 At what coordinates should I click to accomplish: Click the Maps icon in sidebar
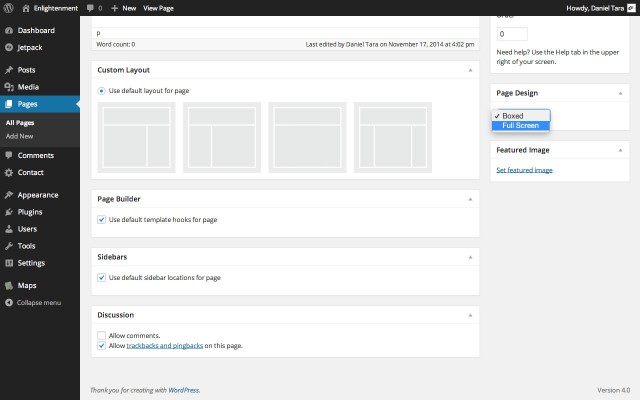[9, 285]
